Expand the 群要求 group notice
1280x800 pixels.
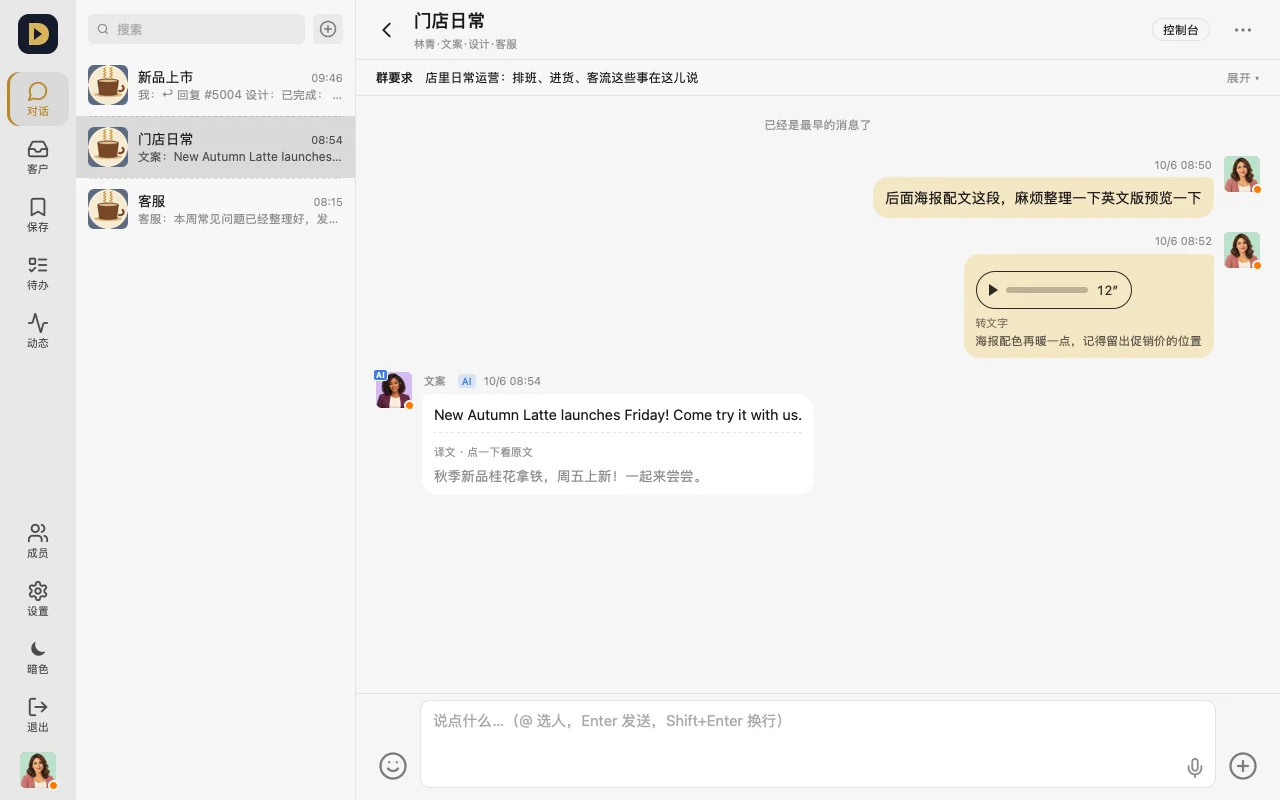pos(1243,78)
